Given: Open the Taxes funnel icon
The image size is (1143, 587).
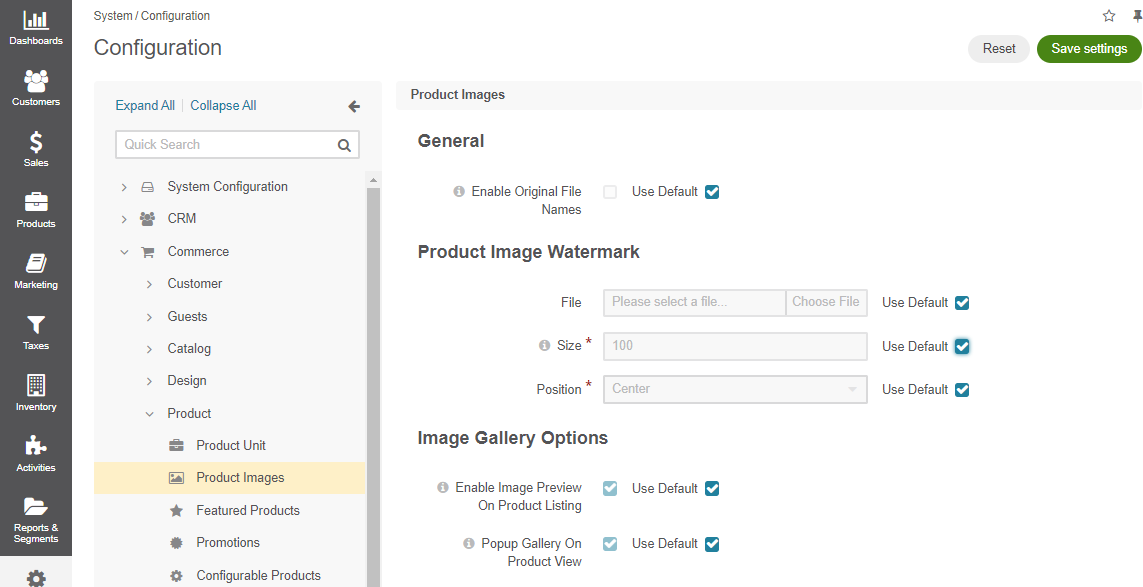Looking at the screenshot, I should [x=36, y=325].
